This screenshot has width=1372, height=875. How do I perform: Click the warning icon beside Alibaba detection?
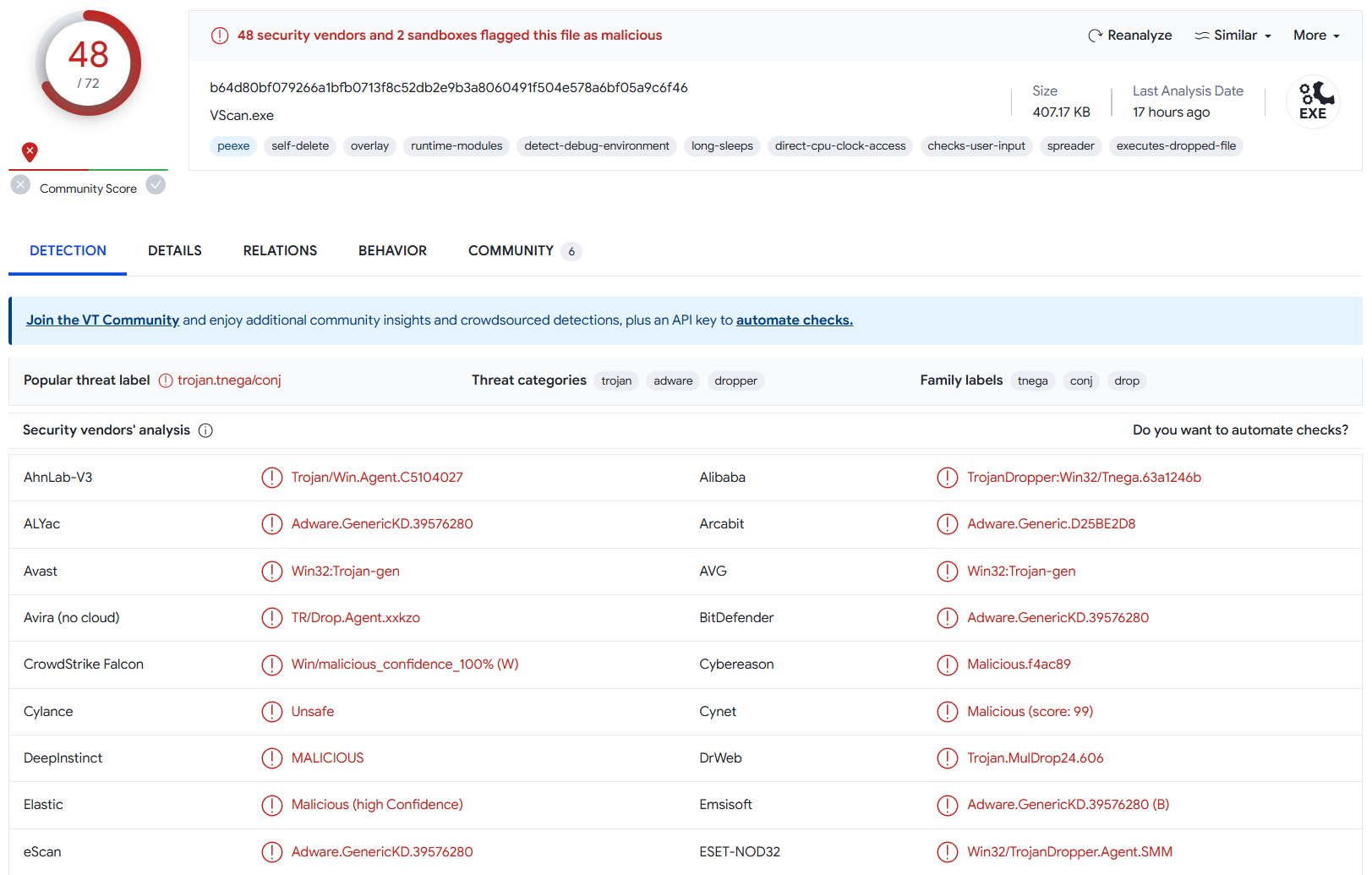(947, 478)
